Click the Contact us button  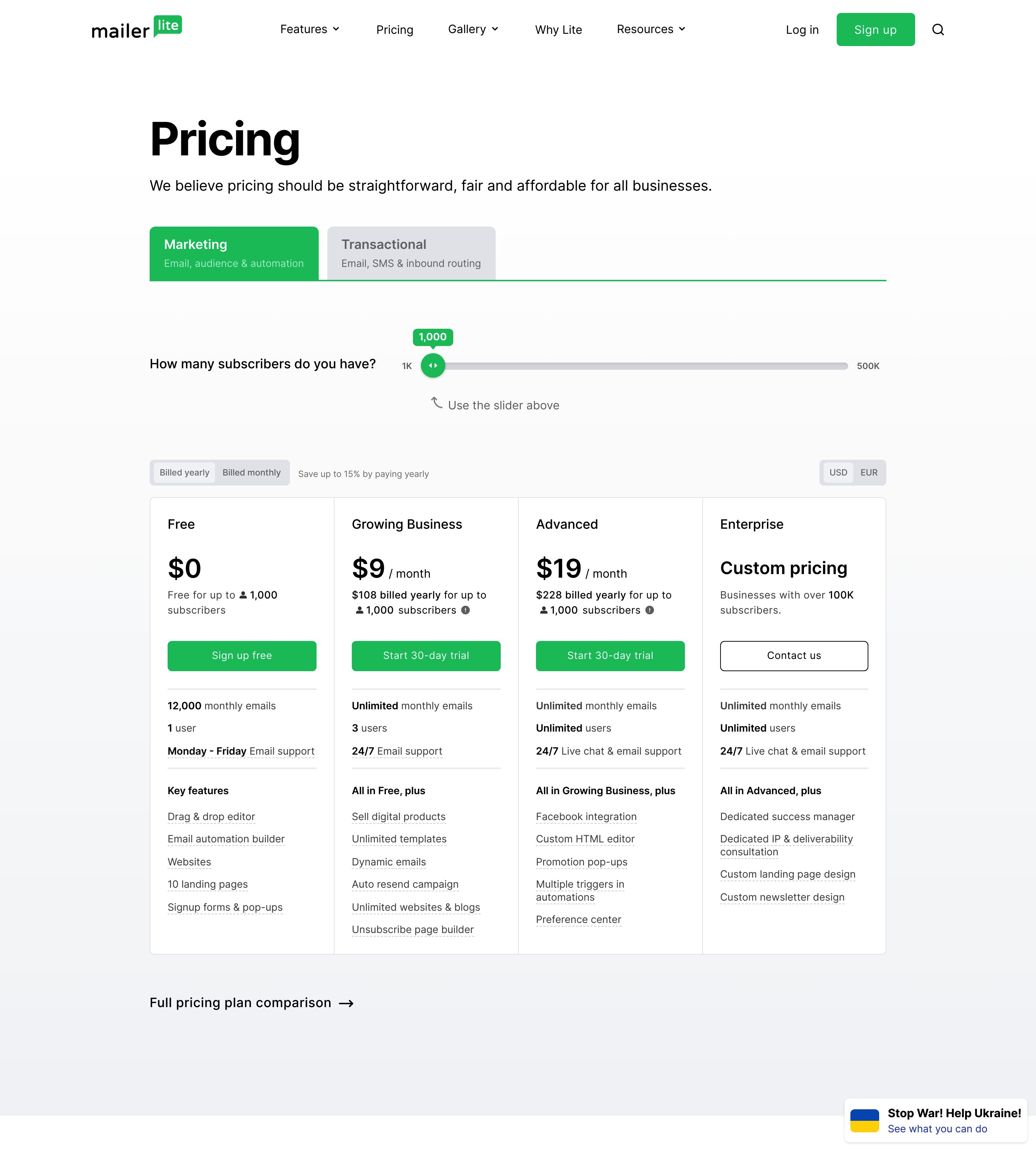(794, 656)
